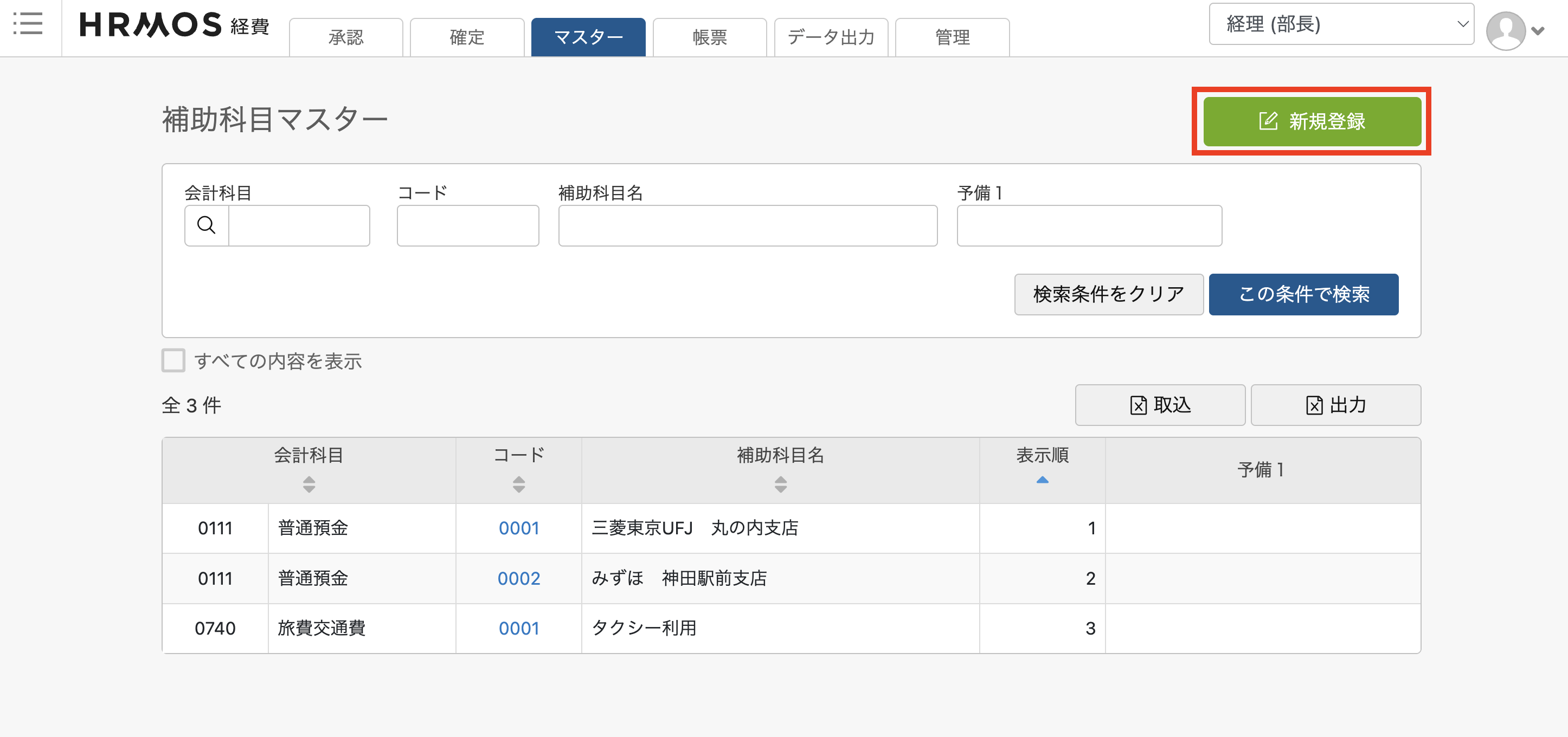This screenshot has height=737, width=1568.
Task: Sort table by 会計科目 column
Action: pyautogui.click(x=309, y=484)
